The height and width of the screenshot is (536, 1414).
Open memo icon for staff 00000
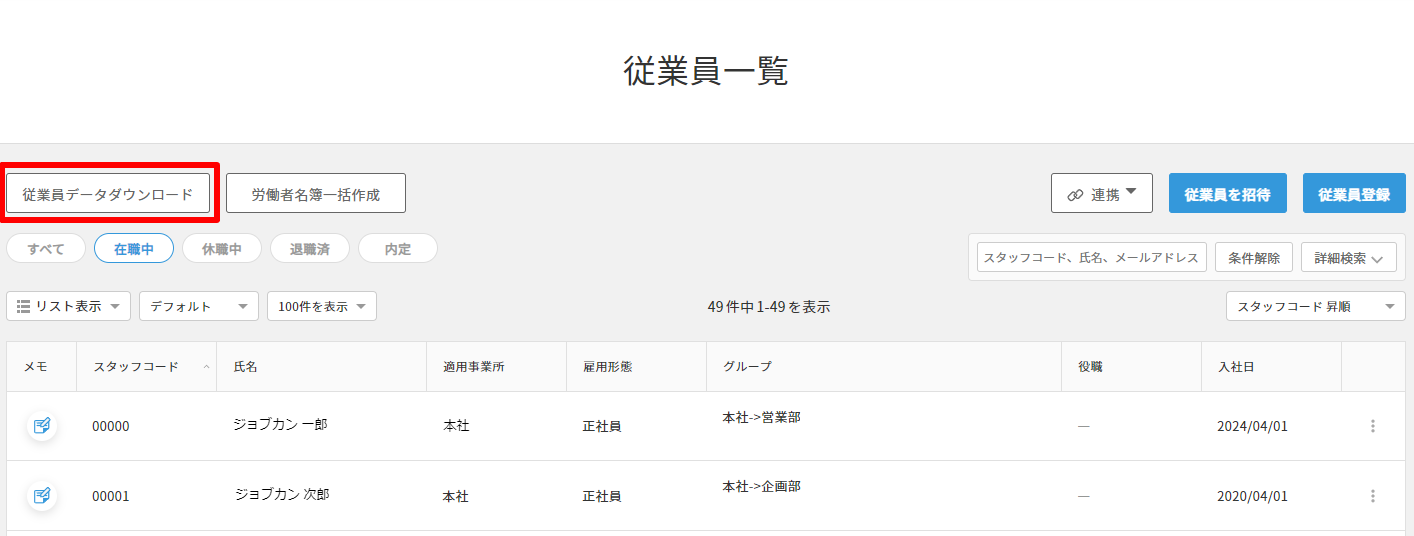[42, 426]
